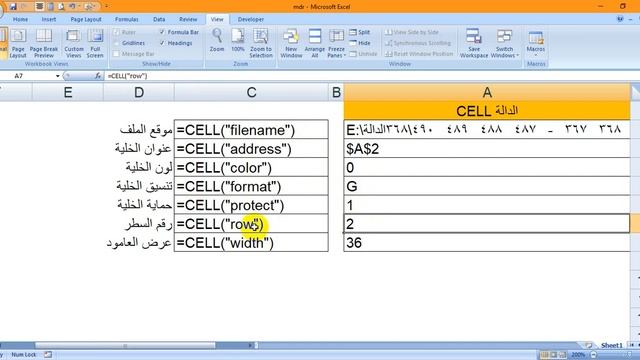Select cell containing =CELL("address")
The image size is (640, 360).
point(251,149)
